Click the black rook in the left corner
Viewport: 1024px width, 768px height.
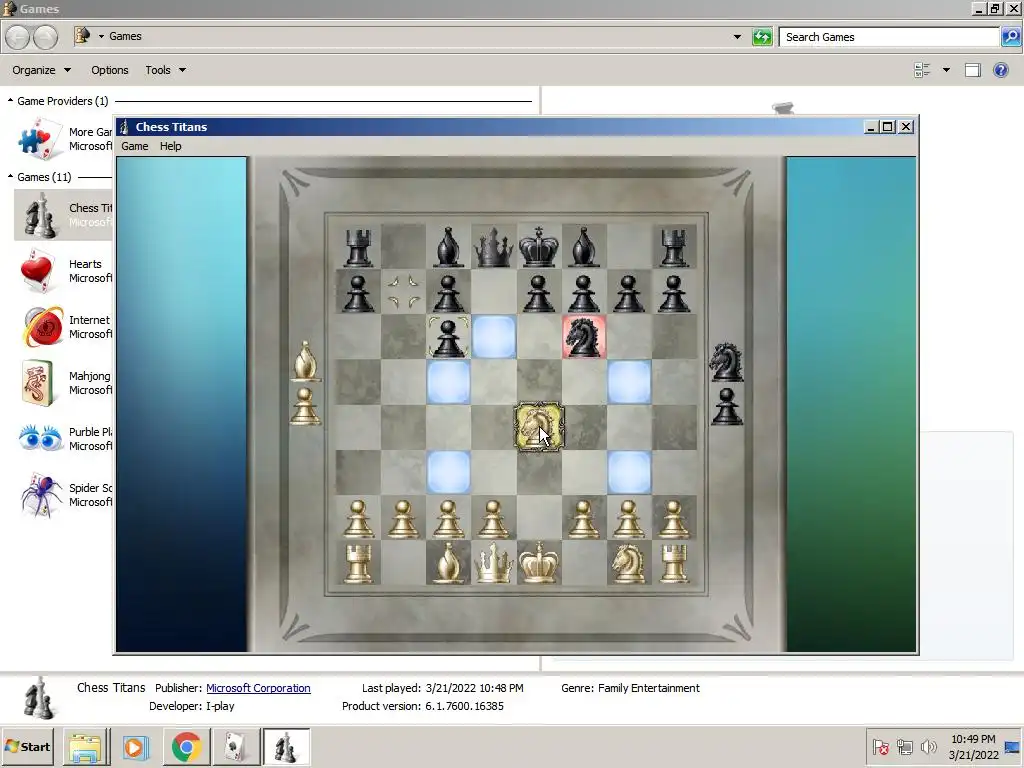click(358, 248)
